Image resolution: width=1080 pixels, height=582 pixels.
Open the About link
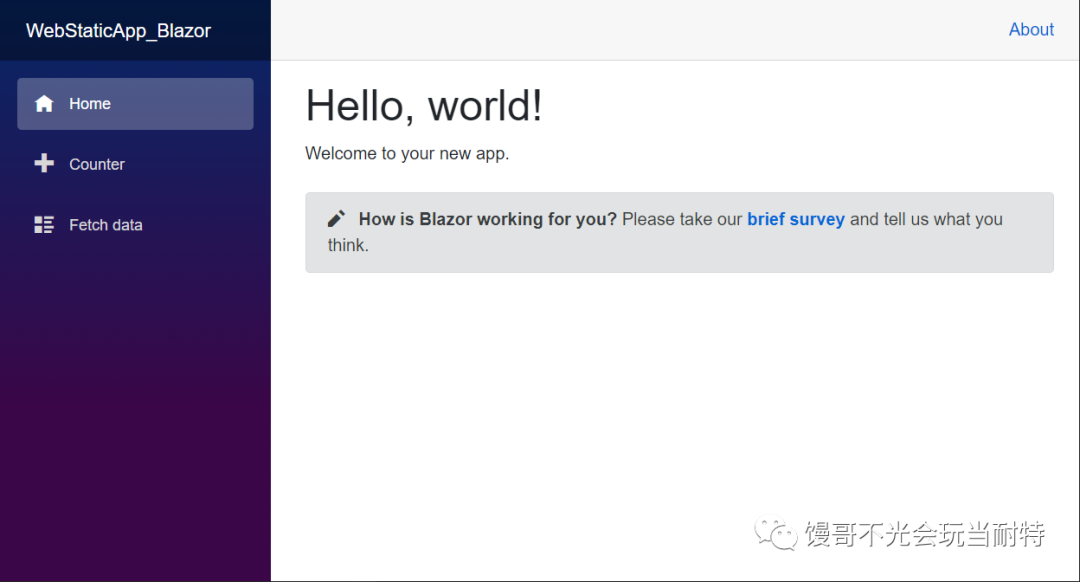1031,30
